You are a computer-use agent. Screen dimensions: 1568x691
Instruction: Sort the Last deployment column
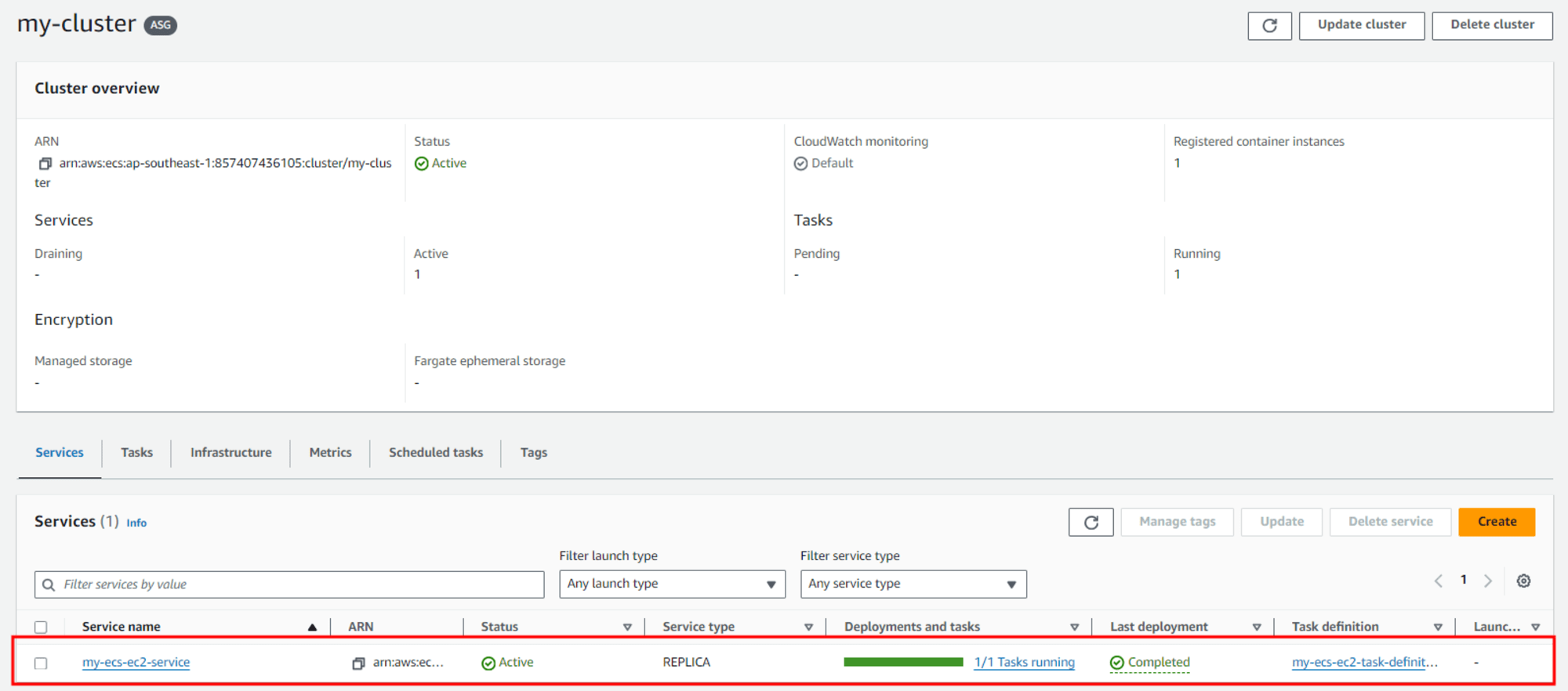[1256, 628]
